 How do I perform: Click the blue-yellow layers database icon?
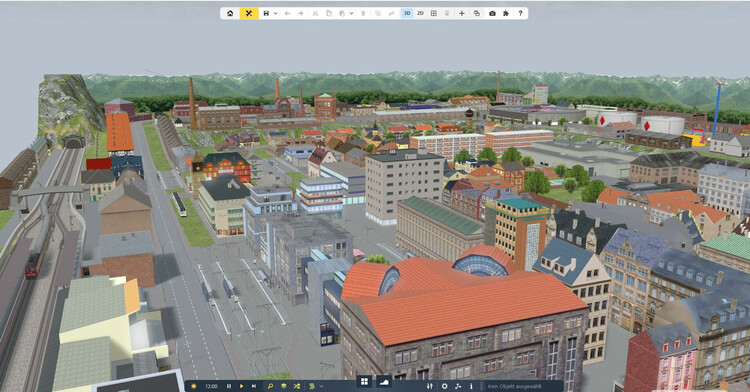coord(284,386)
